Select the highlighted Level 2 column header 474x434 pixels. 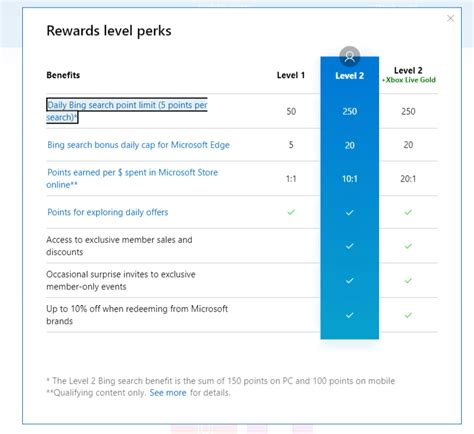(x=349, y=76)
